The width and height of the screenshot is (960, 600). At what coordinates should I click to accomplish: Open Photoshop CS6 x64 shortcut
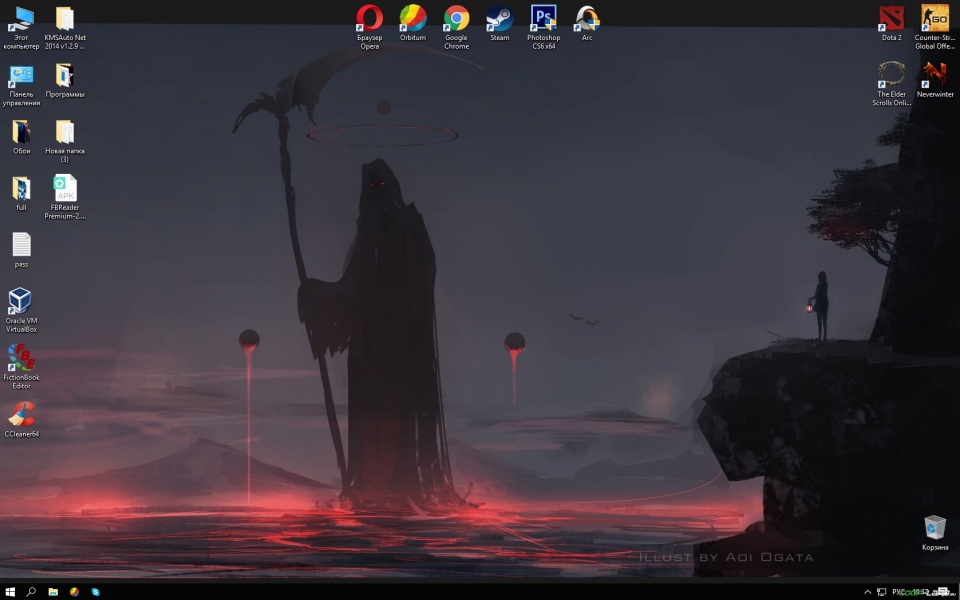click(544, 27)
